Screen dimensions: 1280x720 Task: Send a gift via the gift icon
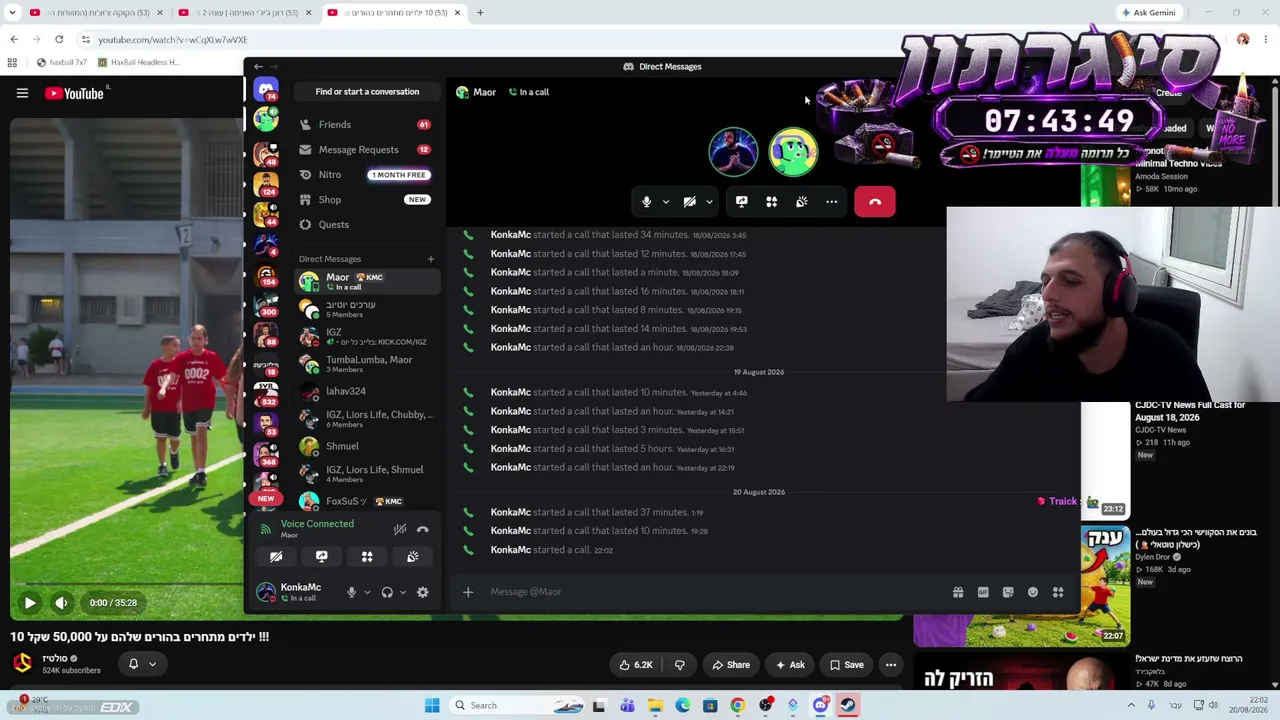tap(958, 592)
